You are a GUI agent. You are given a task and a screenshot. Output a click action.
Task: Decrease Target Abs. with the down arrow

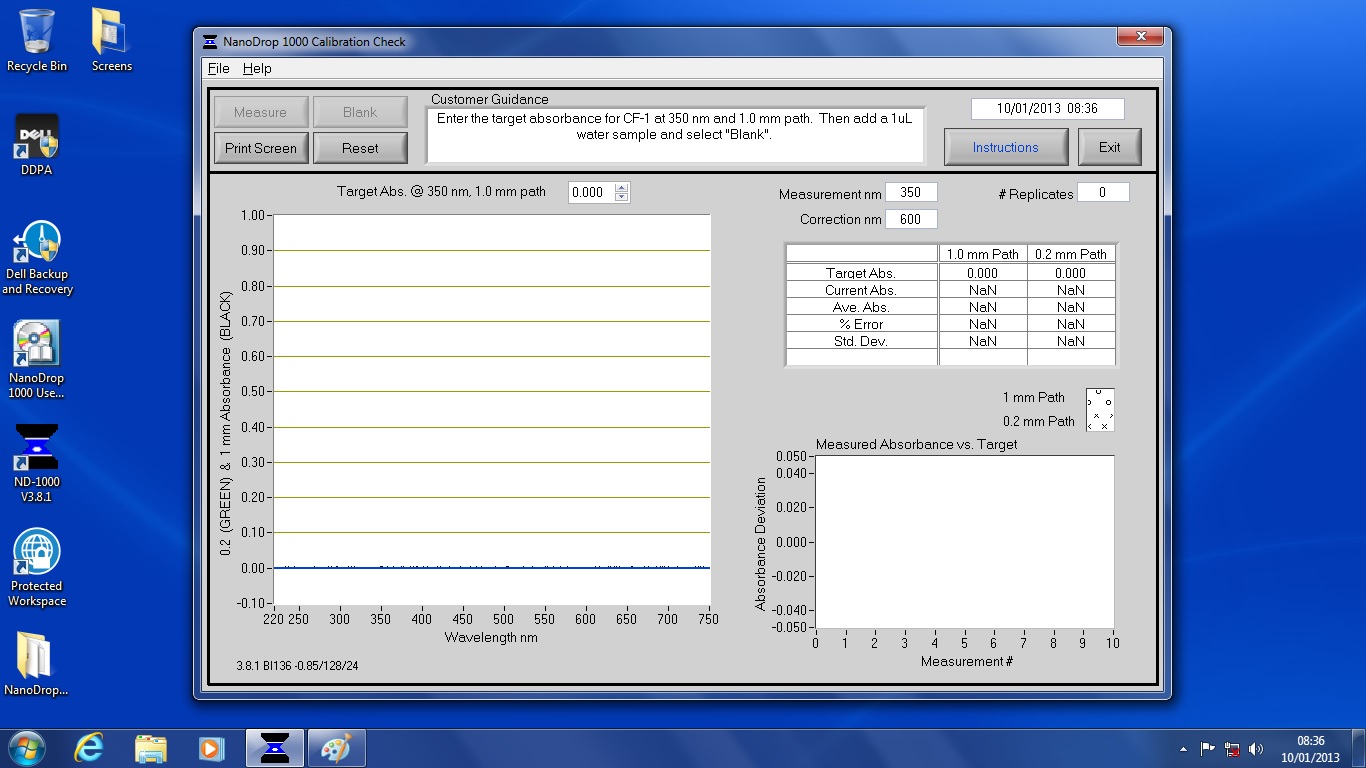(622, 197)
